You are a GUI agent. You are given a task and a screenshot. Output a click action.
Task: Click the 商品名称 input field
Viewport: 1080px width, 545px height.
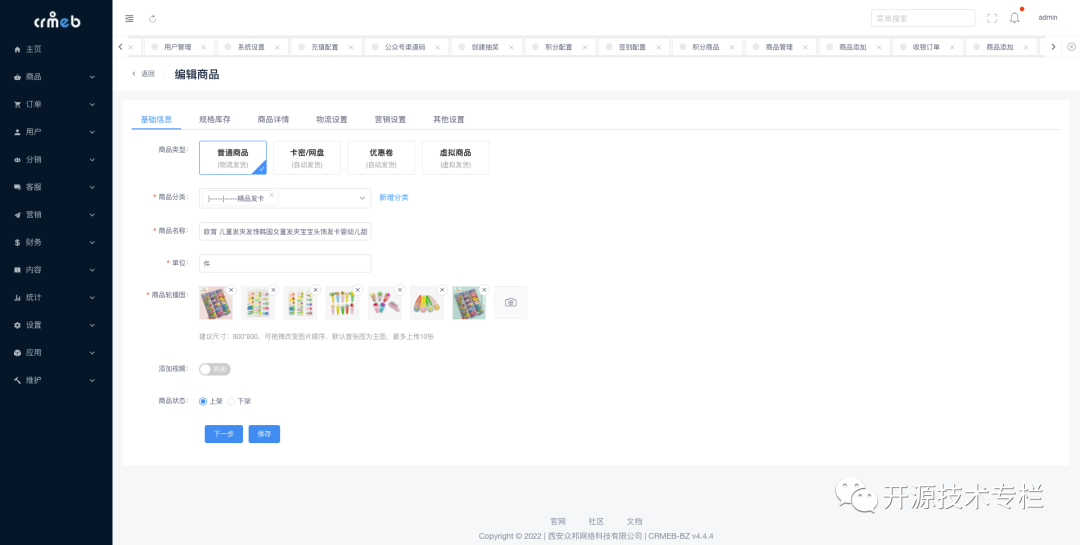click(285, 232)
